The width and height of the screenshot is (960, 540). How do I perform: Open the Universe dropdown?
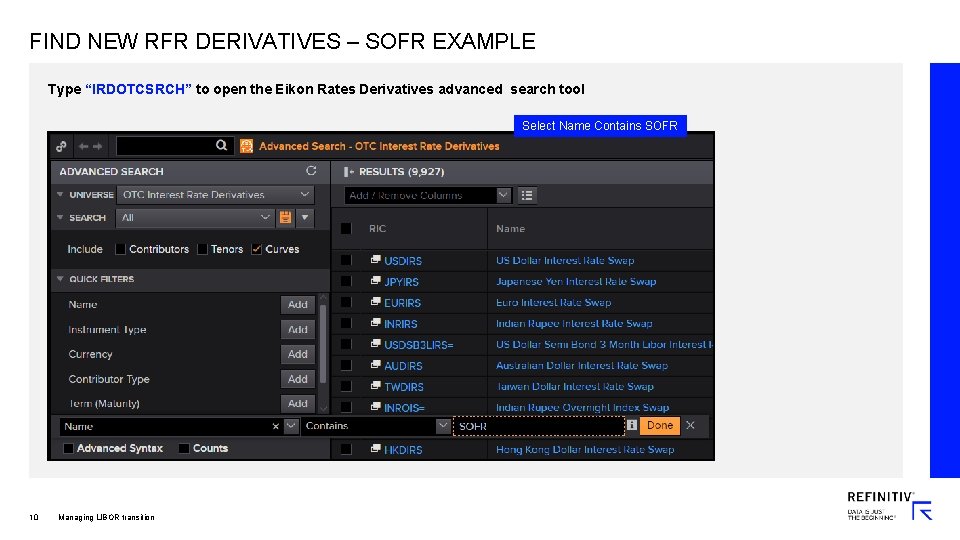click(x=215, y=195)
